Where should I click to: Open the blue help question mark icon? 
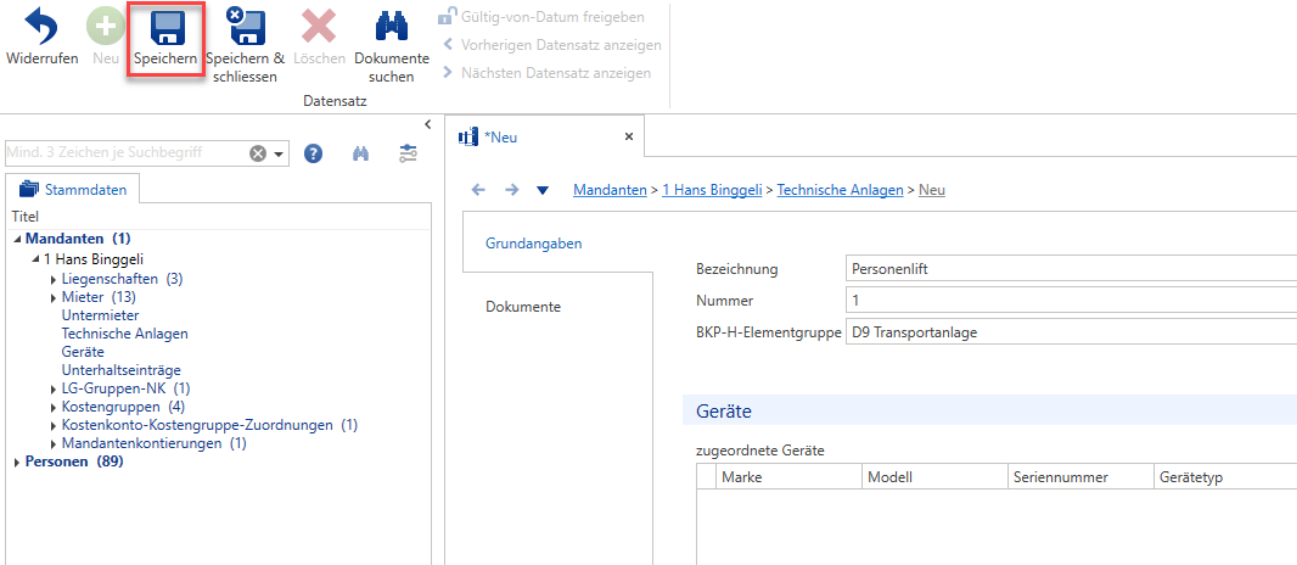pyautogui.click(x=313, y=153)
